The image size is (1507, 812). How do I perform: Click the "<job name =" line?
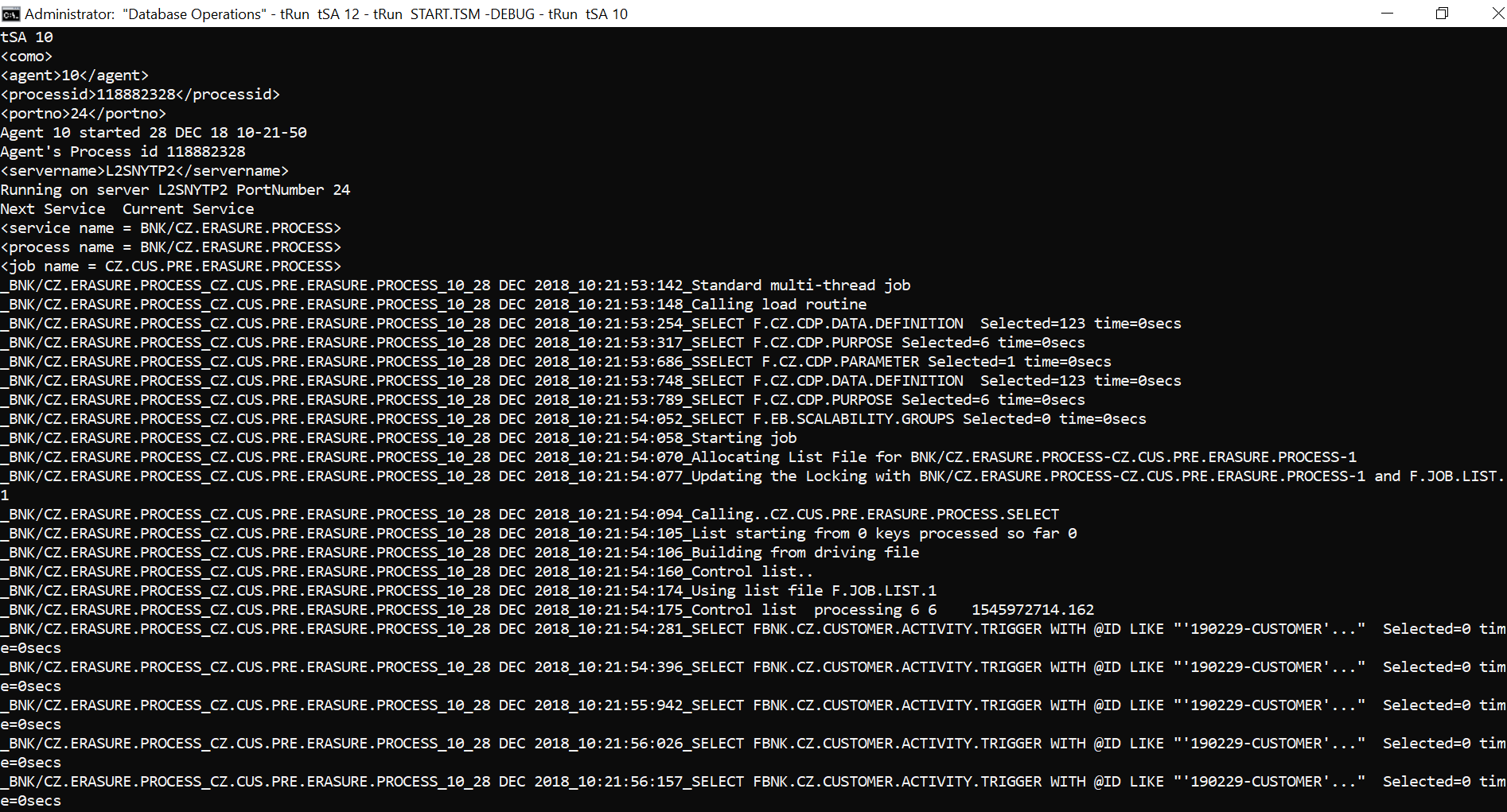pos(170,266)
